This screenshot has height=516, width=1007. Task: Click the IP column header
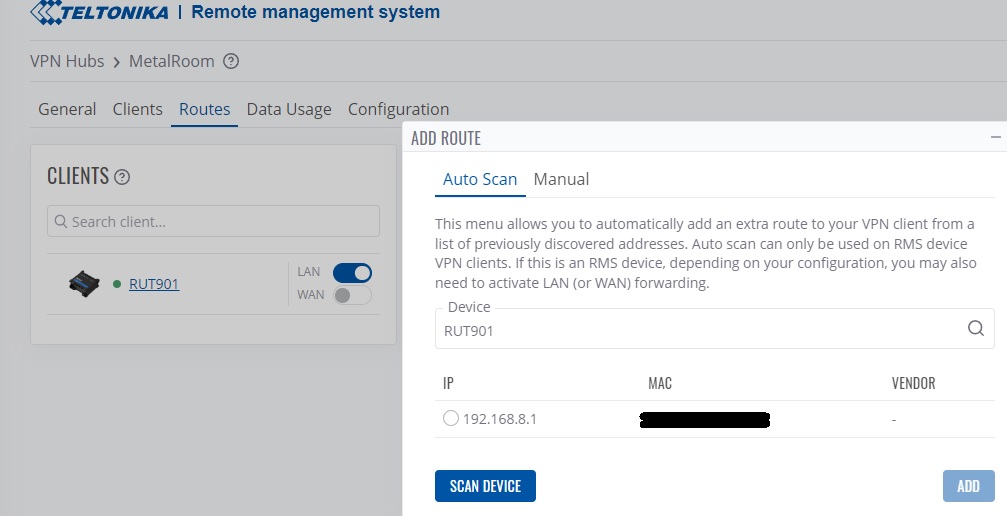[x=448, y=383]
